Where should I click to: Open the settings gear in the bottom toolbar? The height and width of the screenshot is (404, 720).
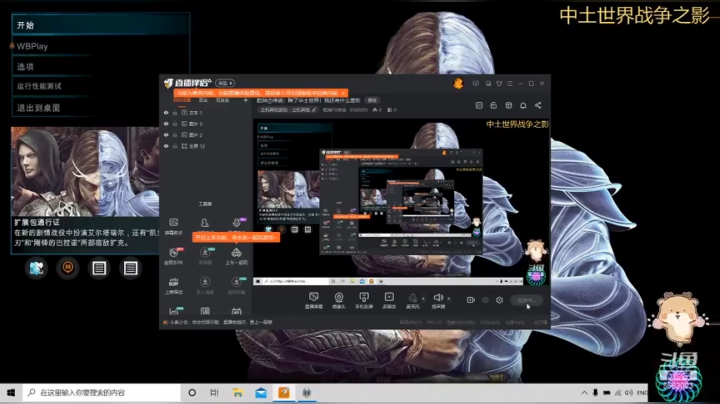pyautogui.click(x=499, y=300)
